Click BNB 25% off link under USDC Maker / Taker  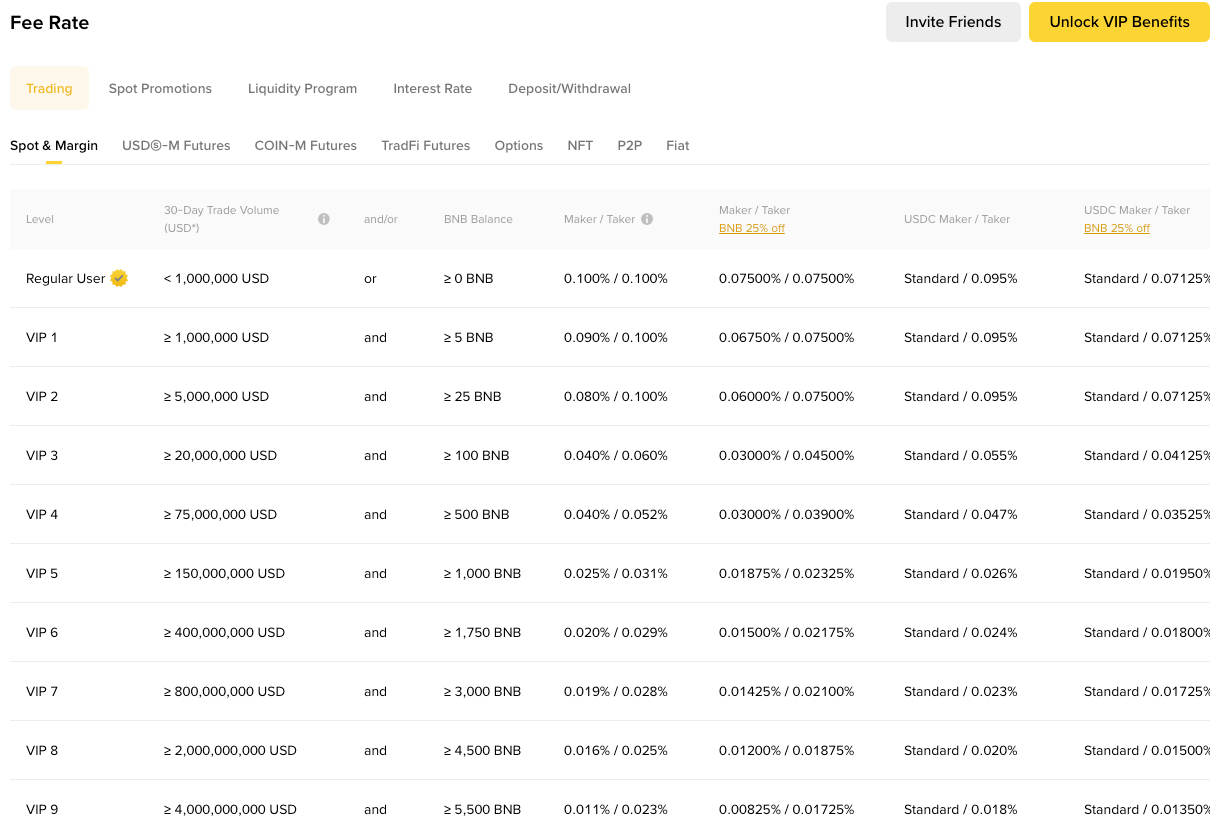[x=1116, y=228]
